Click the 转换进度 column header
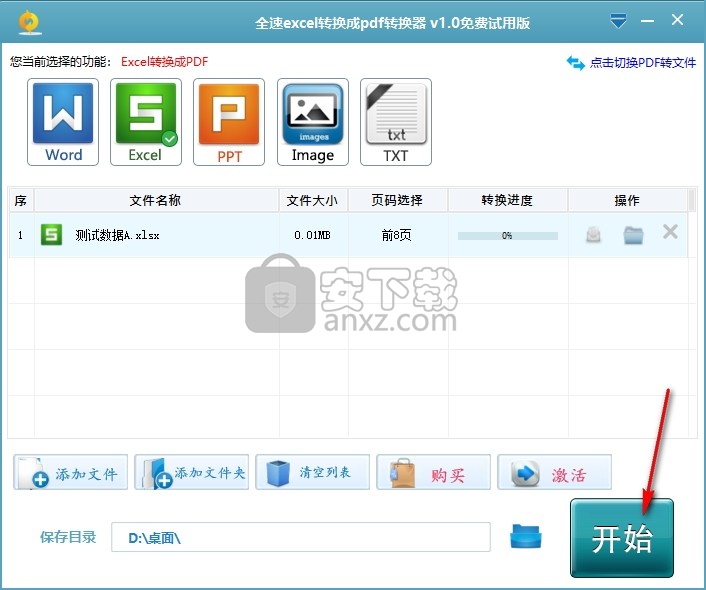706x590 pixels. (x=508, y=200)
